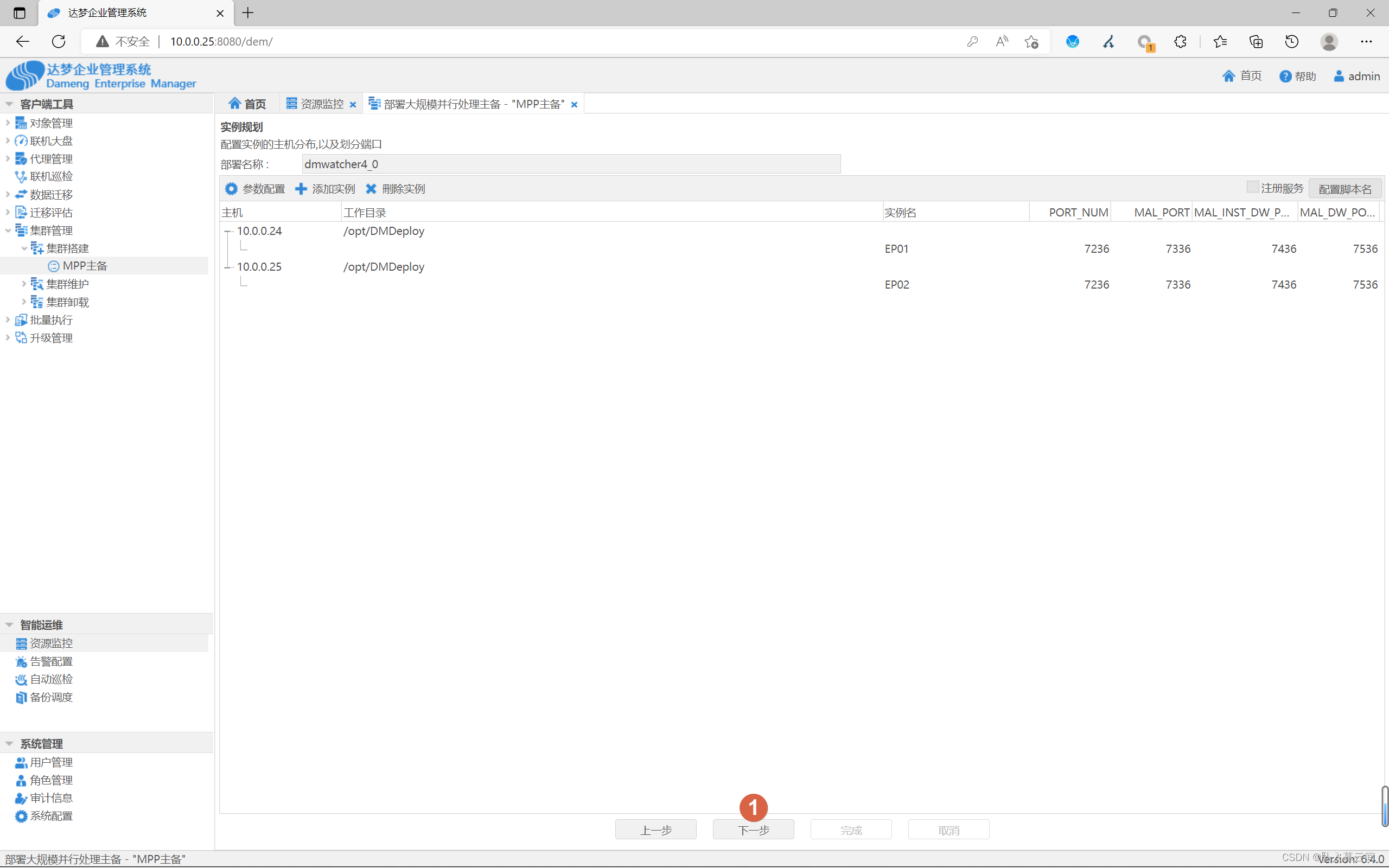Collapse the 集群管理 tree node
Screen dimensions: 1389x868
(8, 230)
